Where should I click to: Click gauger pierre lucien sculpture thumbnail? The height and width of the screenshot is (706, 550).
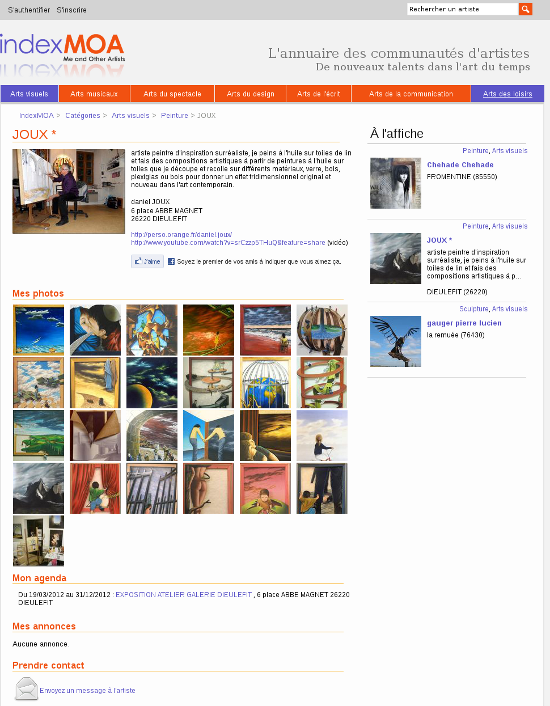395,341
